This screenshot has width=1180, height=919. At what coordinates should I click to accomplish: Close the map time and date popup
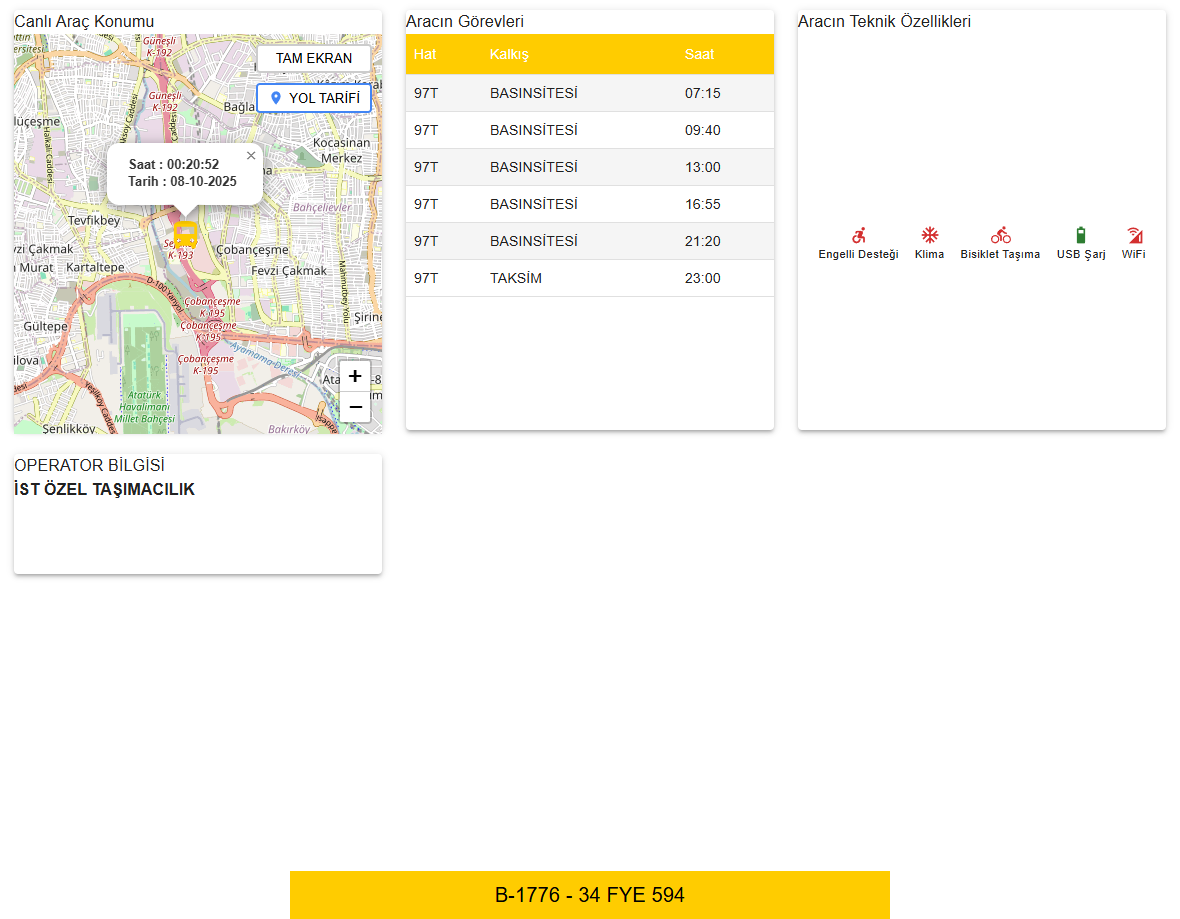coord(251,155)
